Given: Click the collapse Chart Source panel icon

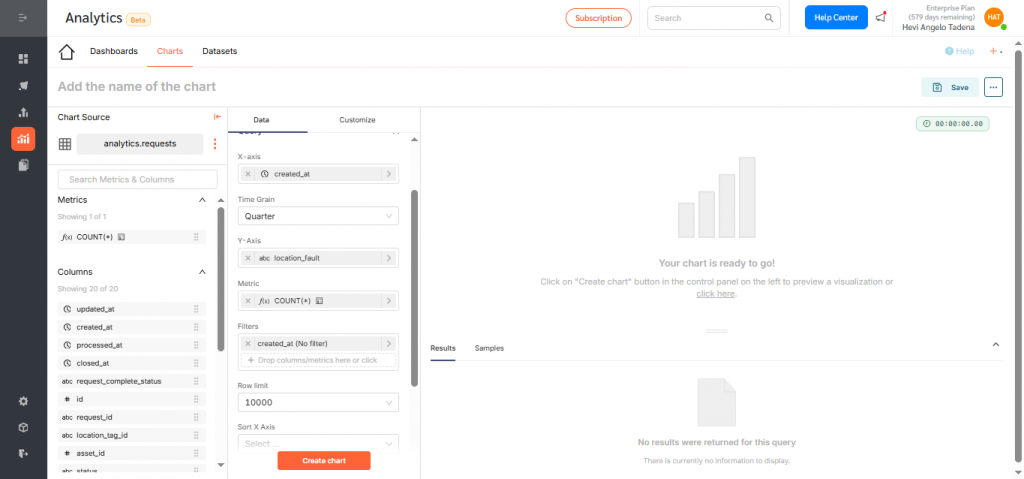Looking at the screenshot, I should (217, 117).
